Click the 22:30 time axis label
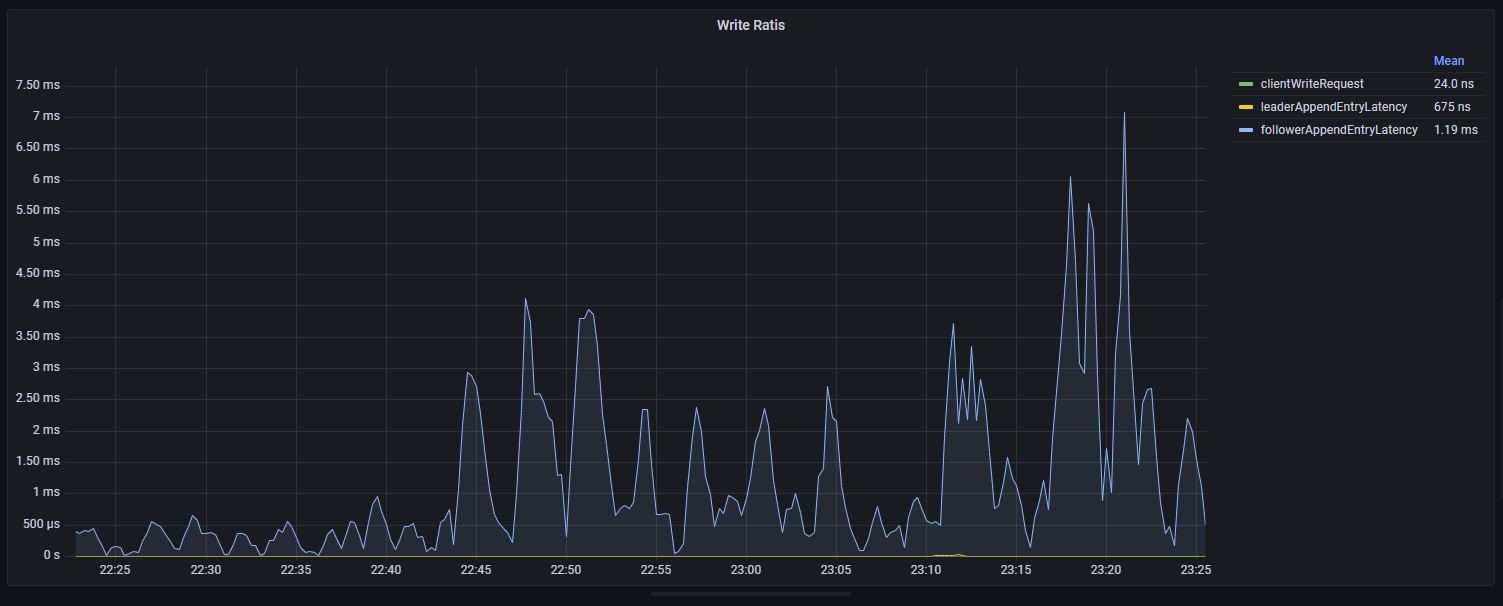The height and width of the screenshot is (606, 1503). (x=205, y=570)
